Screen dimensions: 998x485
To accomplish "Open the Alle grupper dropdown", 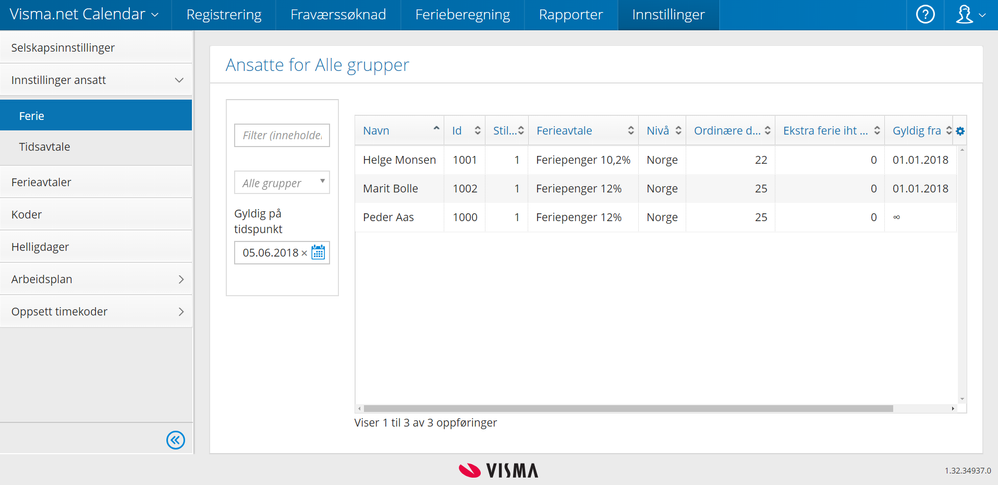I will pyautogui.click(x=282, y=183).
